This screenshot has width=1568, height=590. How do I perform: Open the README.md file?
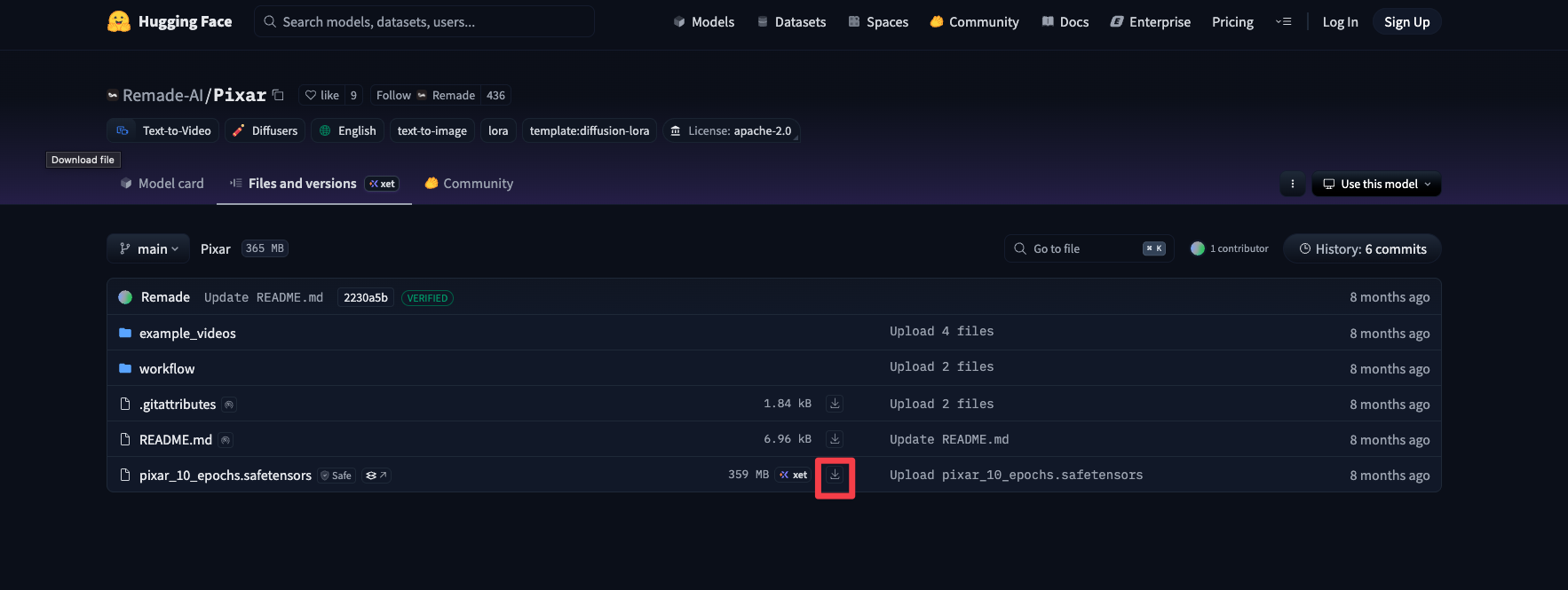click(176, 439)
